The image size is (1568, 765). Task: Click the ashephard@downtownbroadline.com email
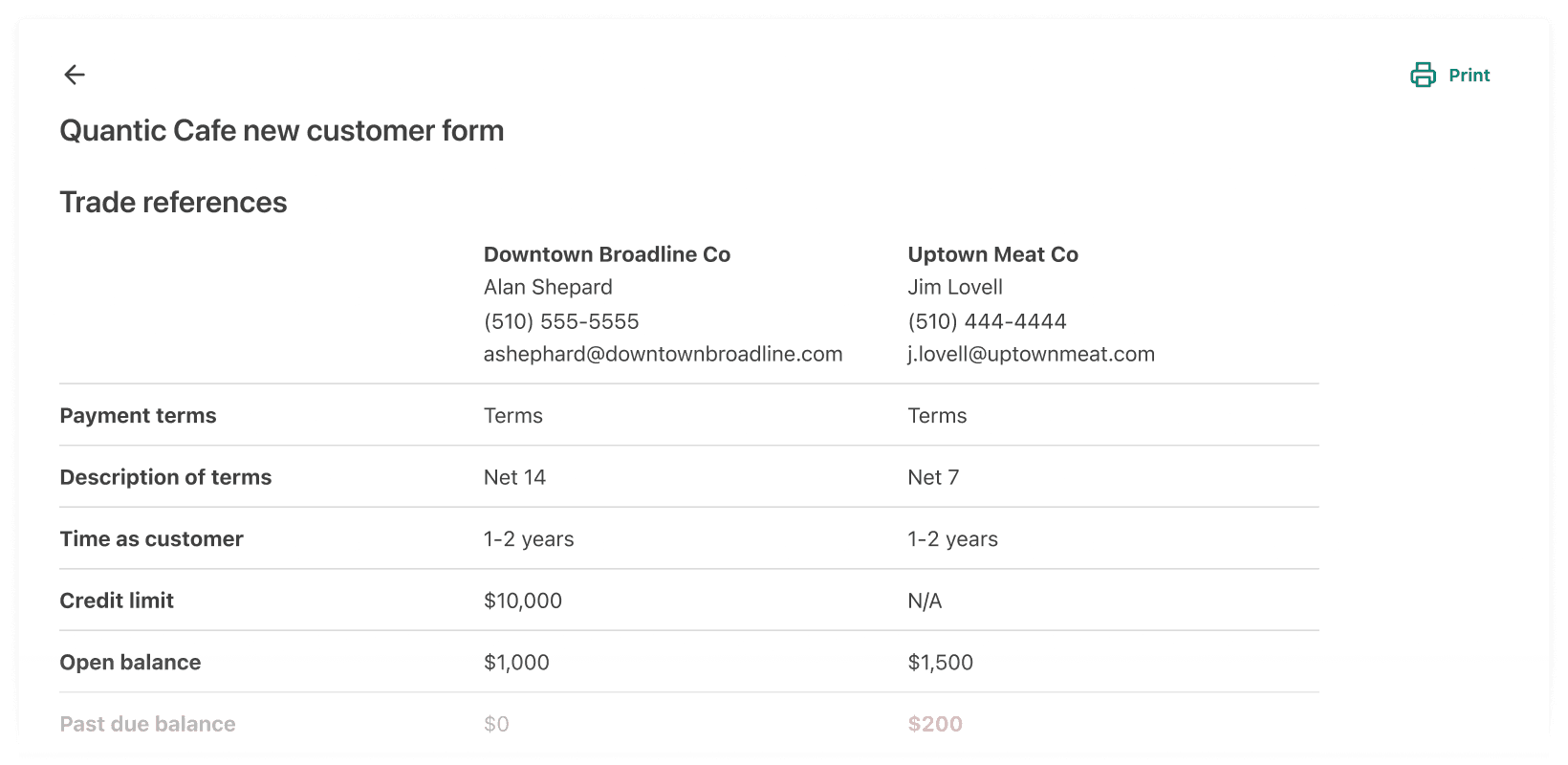(663, 355)
